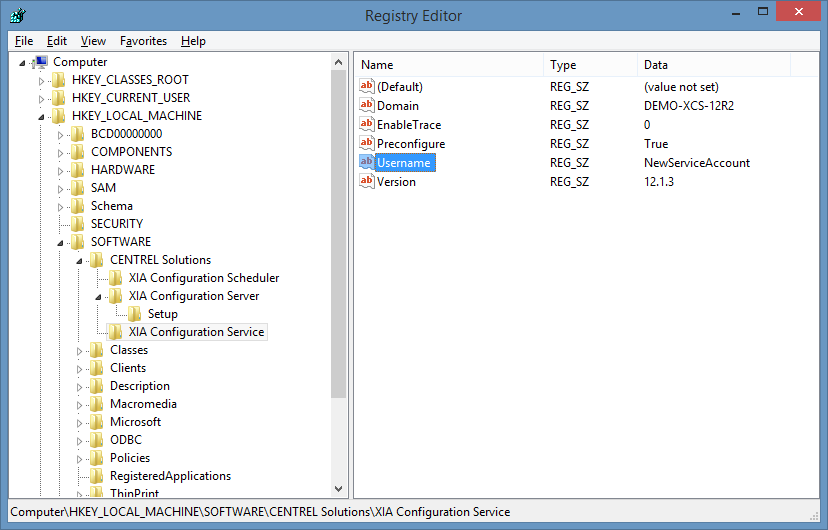Minimize the Registry Editor window
The height and width of the screenshot is (530, 828).
pos(736,13)
